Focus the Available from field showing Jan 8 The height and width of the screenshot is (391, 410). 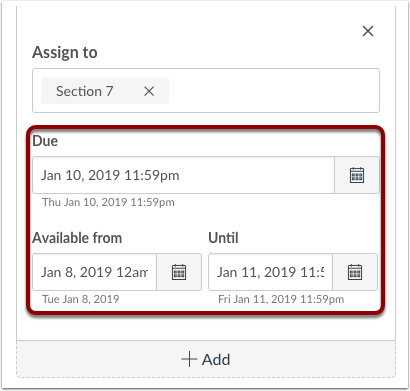click(x=95, y=272)
